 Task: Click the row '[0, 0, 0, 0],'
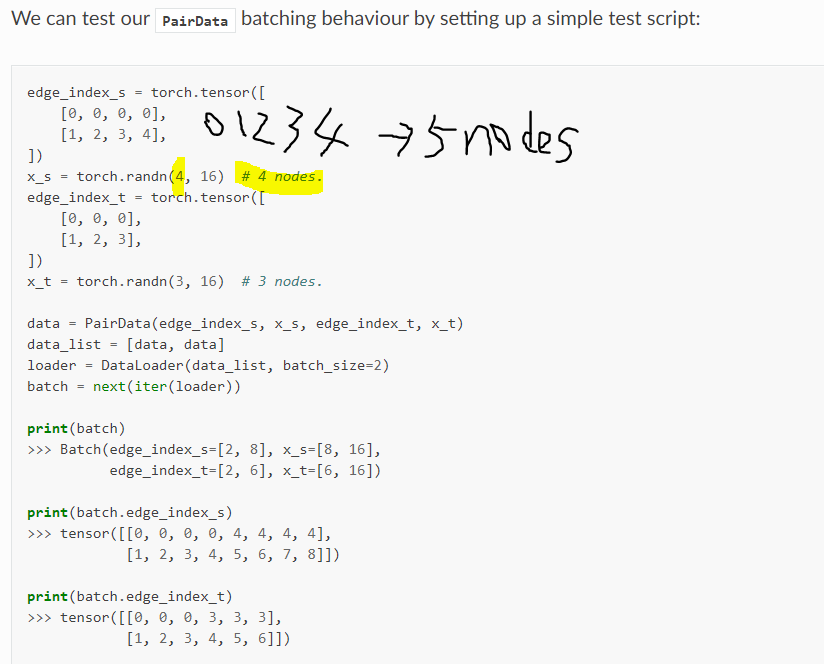tap(113, 113)
